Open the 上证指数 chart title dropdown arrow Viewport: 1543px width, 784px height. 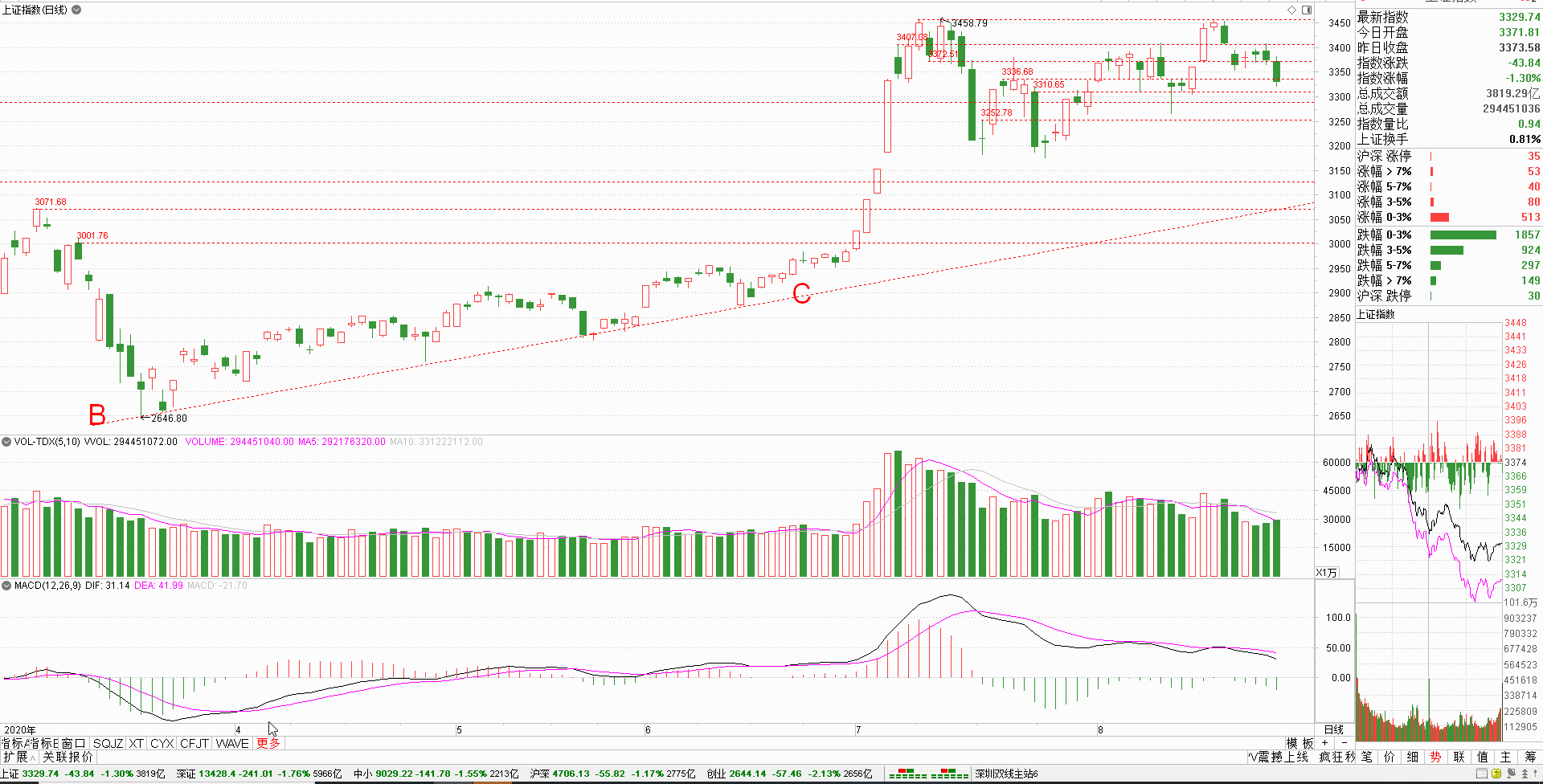(x=76, y=10)
